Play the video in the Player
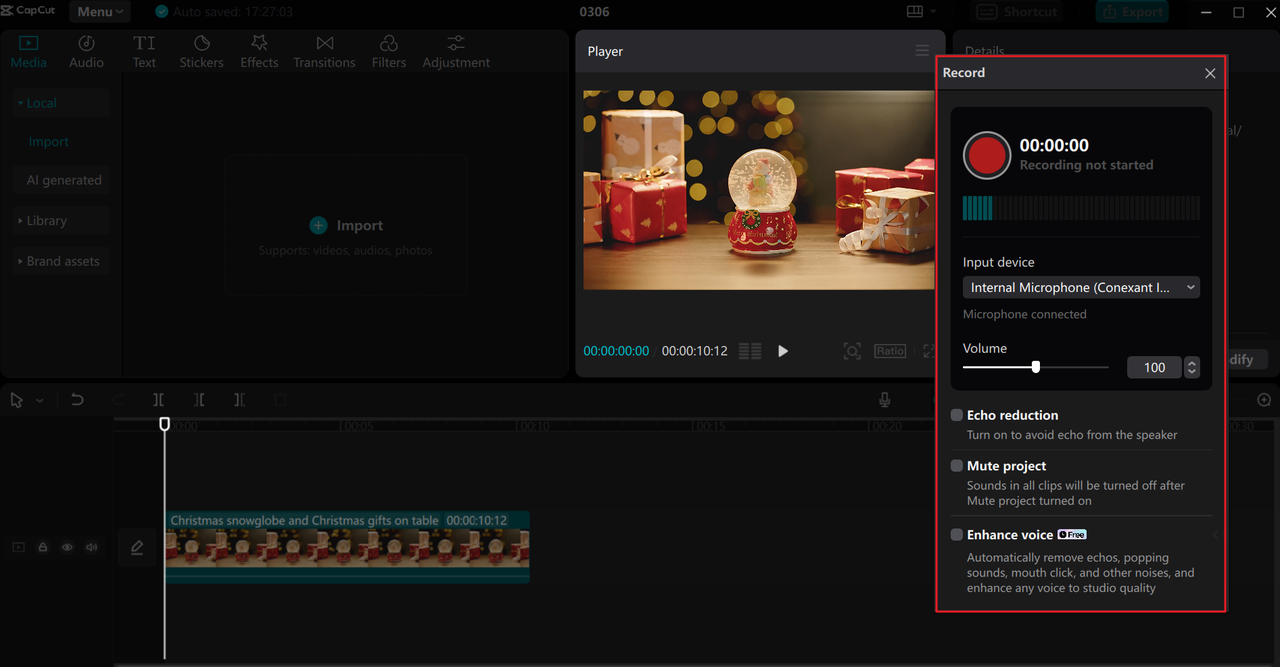 (x=783, y=351)
